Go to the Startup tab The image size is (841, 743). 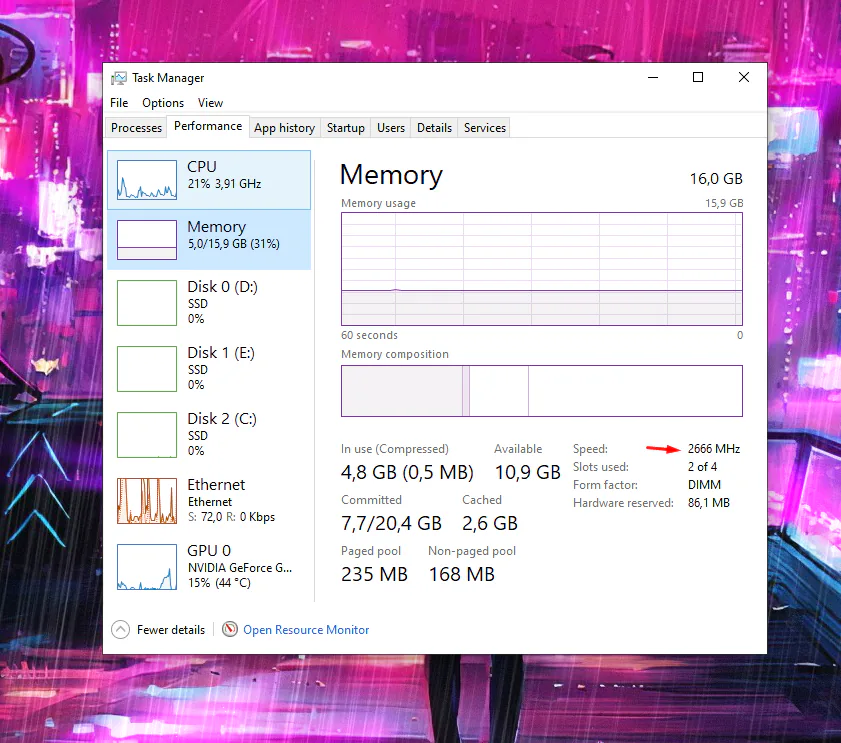tap(345, 128)
